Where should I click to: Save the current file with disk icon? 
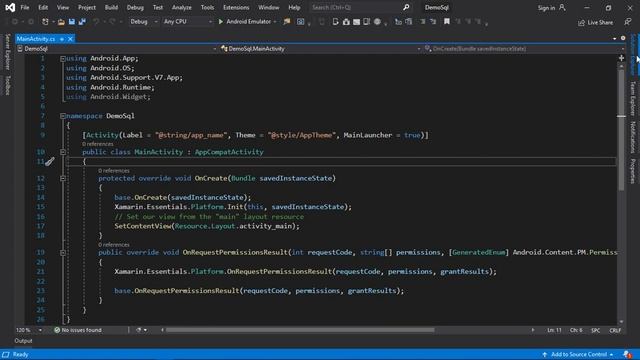tap(72, 22)
